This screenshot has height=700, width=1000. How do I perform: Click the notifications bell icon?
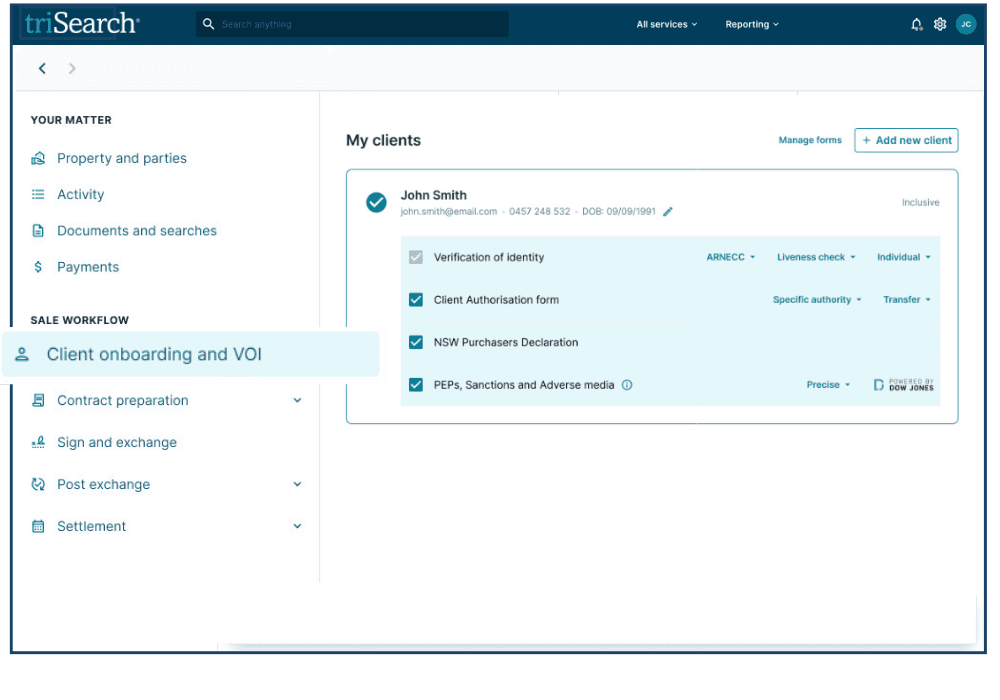tap(916, 25)
